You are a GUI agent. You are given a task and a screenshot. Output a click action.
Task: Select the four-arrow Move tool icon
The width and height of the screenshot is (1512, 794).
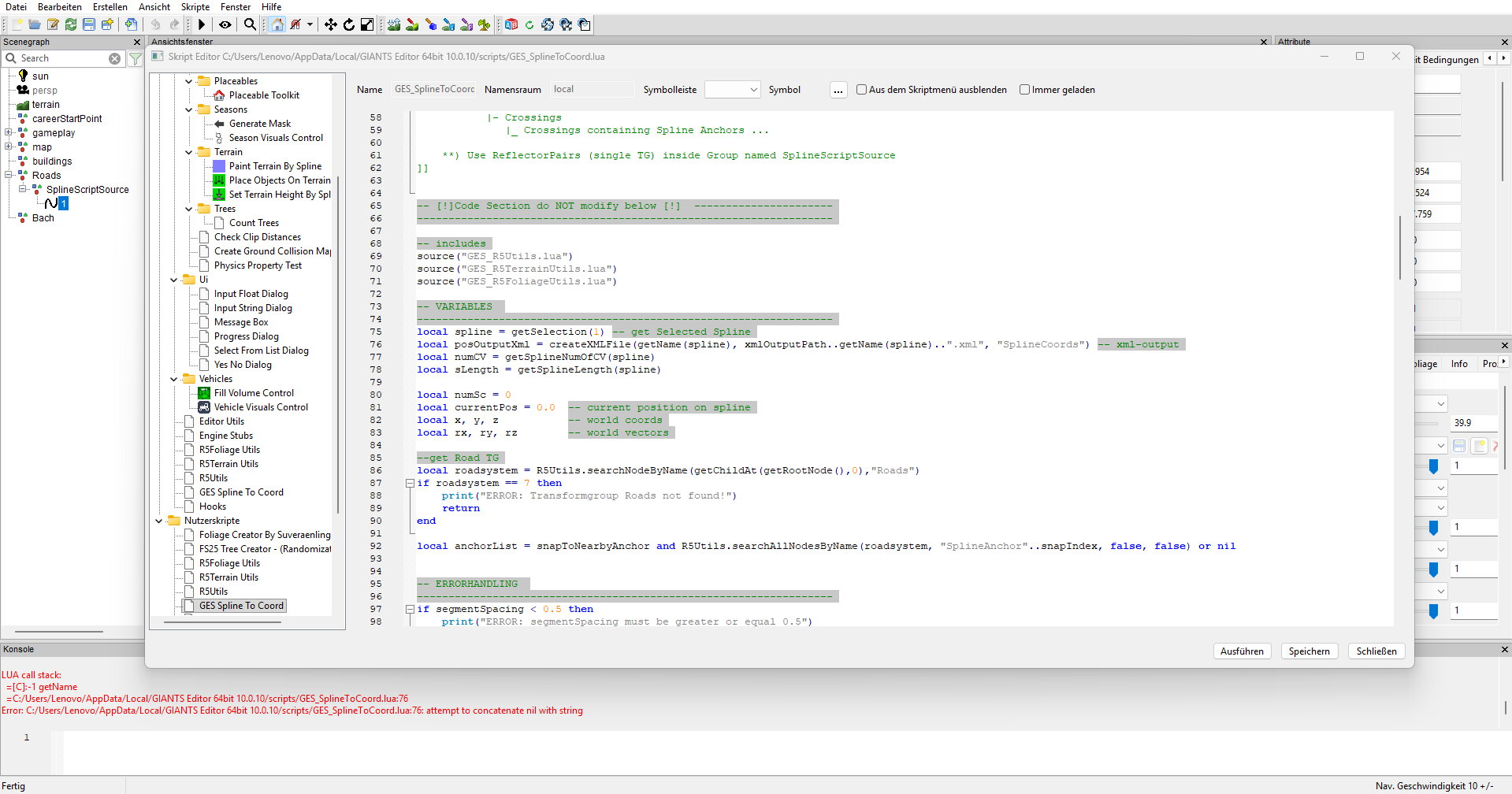click(x=331, y=24)
